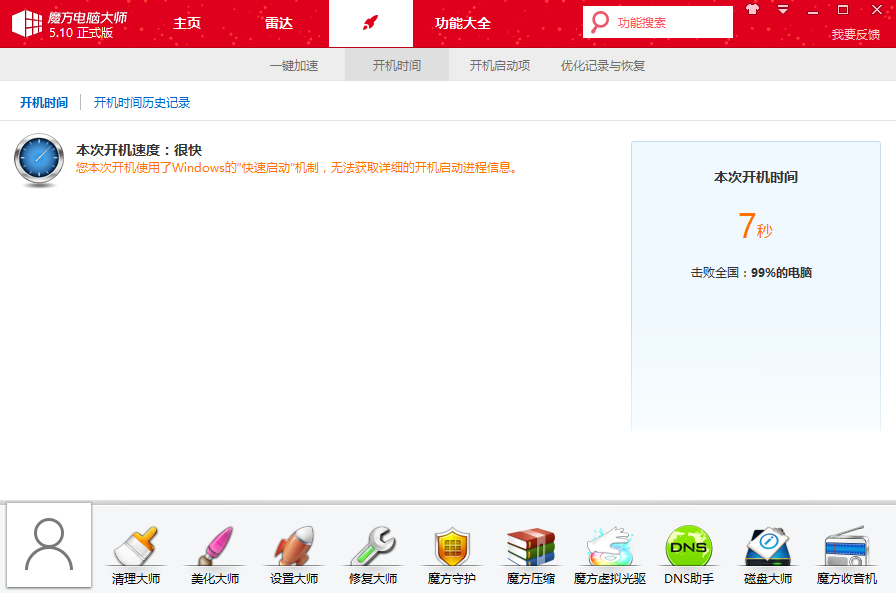Image resolution: width=896 pixels, height=593 pixels.
Task: Launch 魔方收音机 radio icon
Action: point(846,555)
